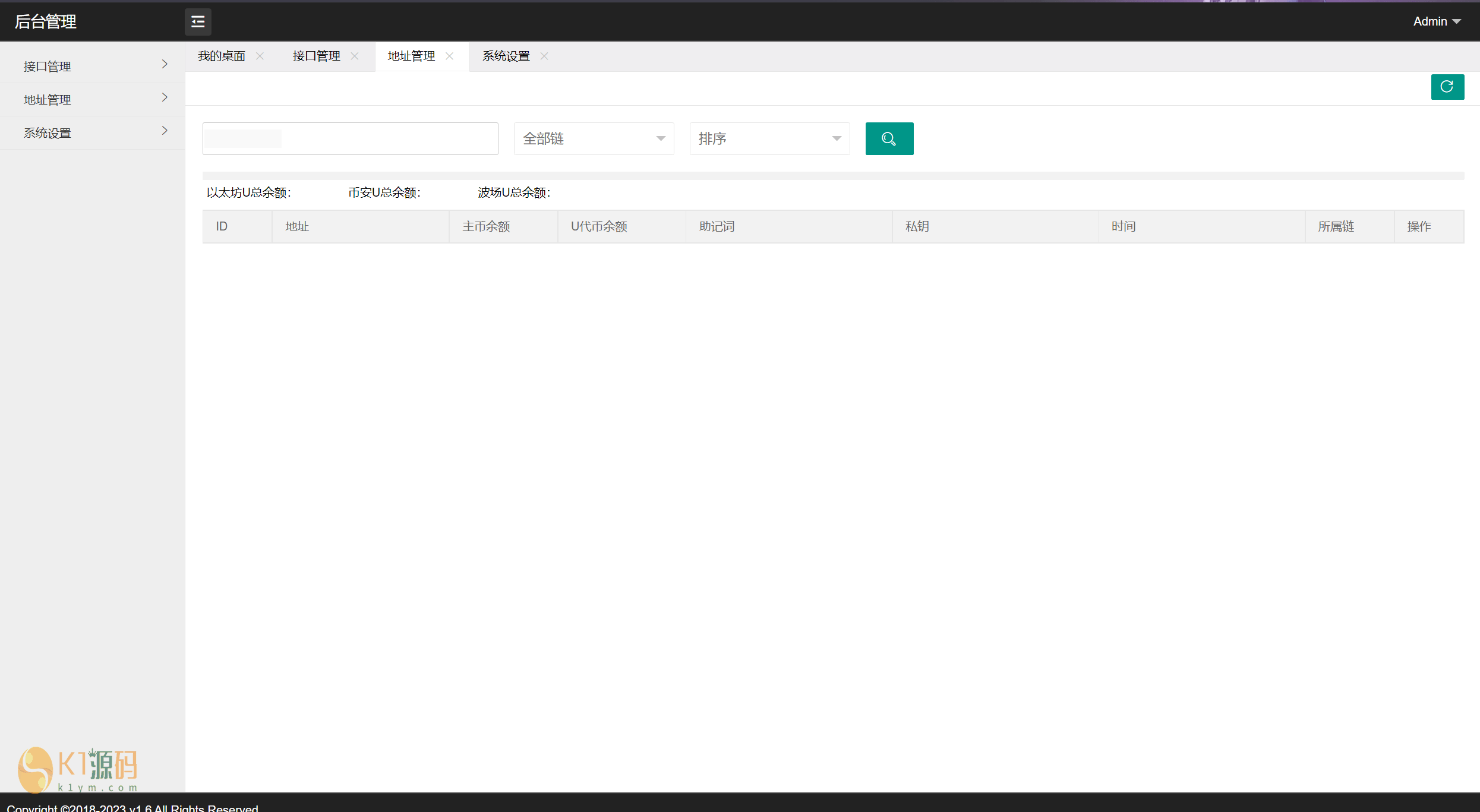The width and height of the screenshot is (1480, 812).
Task: Switch to the 我的桌面 tab
Action: coord(222,56)
